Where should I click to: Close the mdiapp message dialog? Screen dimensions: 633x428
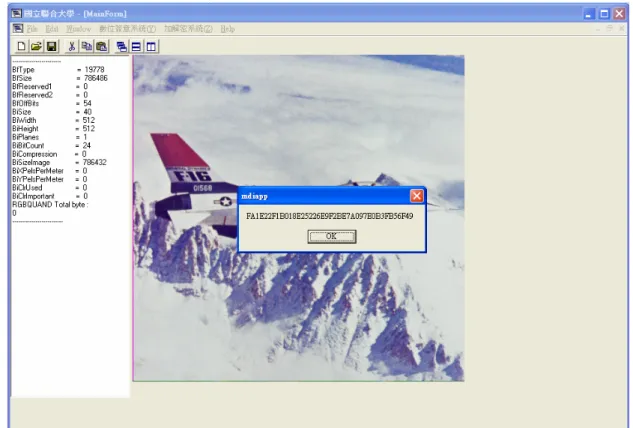coord(417,196)
